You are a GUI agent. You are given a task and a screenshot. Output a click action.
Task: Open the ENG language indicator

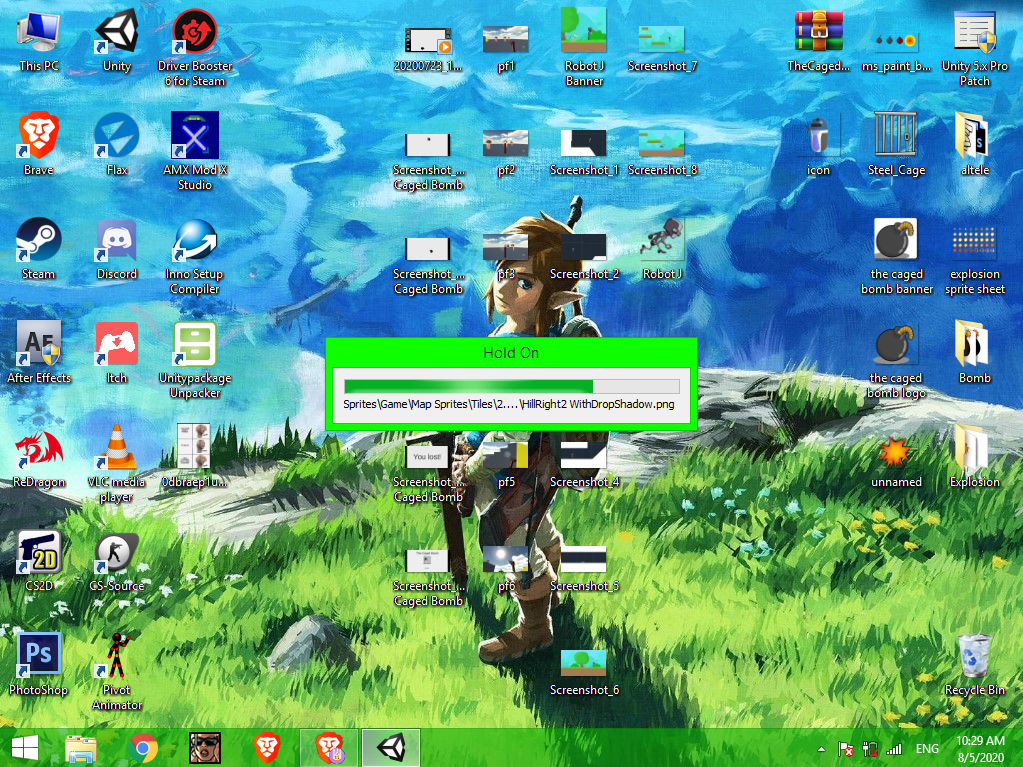(x=927, y=749)
